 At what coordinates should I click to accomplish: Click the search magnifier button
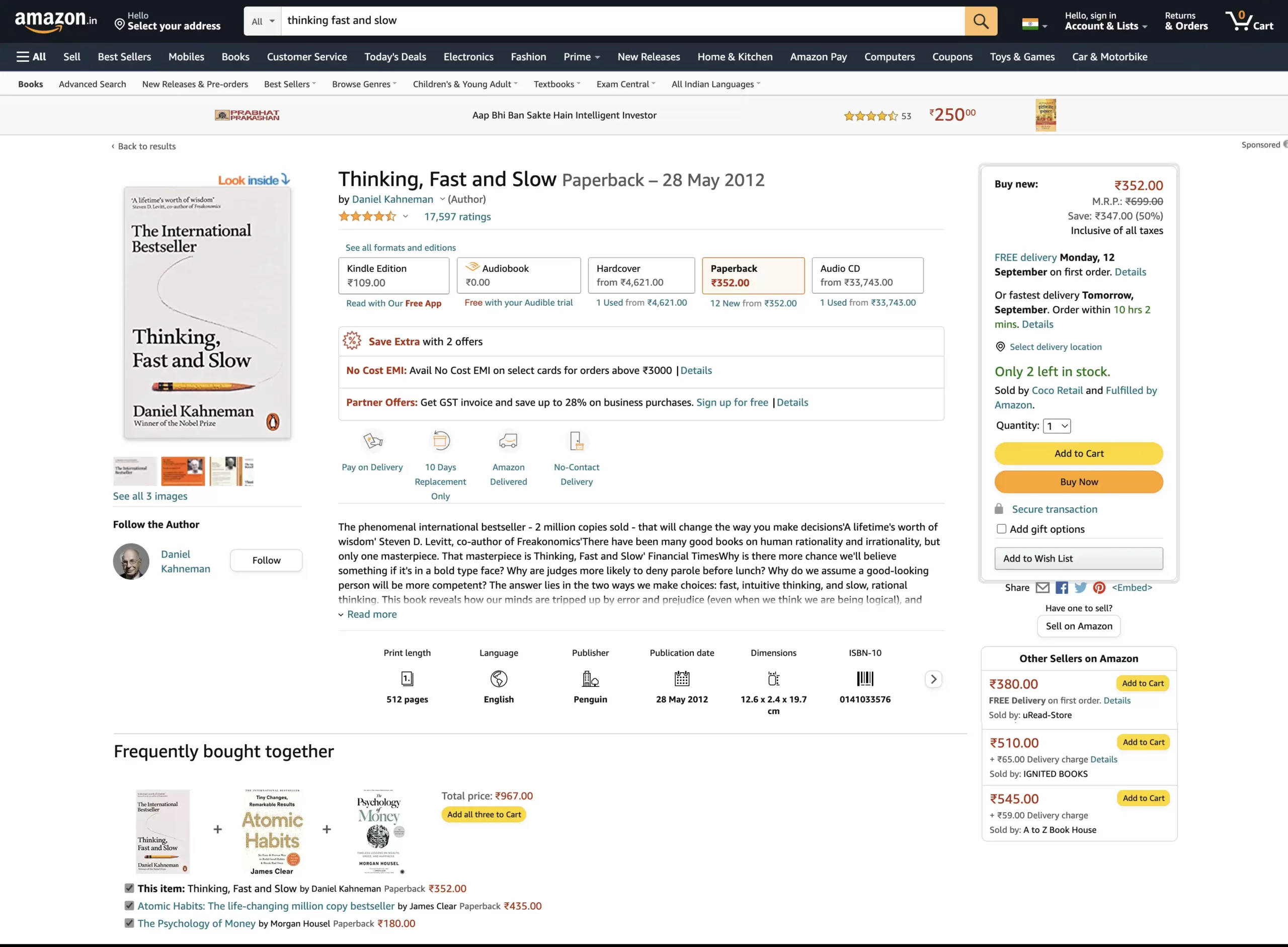point(980,21)
